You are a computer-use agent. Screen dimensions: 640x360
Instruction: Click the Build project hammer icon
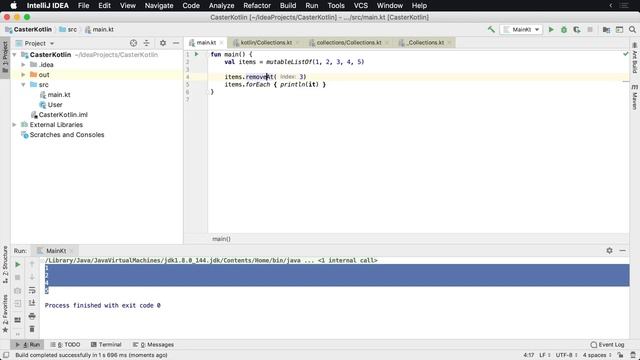tap(491, 29)
